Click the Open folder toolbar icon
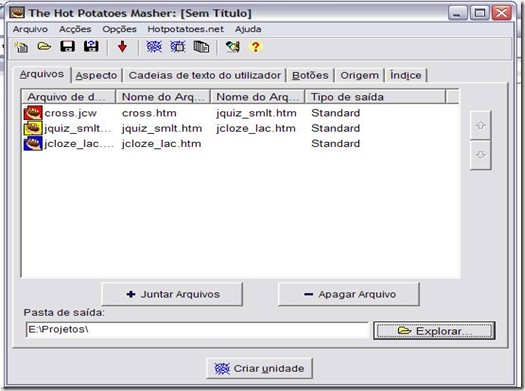Viewport: 525px width, 391px height. pos(44,47)
